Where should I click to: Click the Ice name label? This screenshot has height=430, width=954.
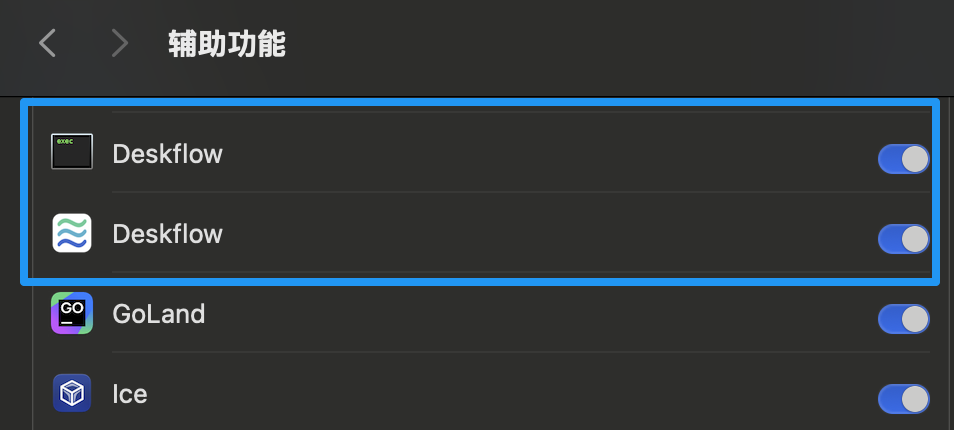tap(130, 394)
